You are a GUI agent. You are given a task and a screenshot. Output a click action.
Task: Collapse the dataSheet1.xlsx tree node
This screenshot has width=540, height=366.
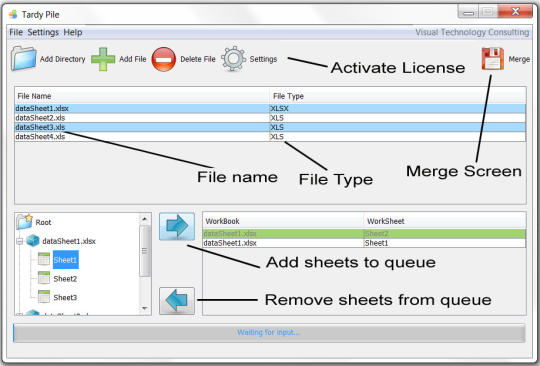pyautogui.click(x=20, y=241)
